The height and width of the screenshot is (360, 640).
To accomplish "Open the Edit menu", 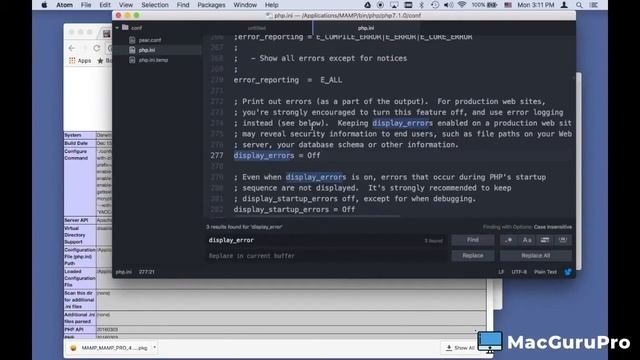I will [105, 5].
